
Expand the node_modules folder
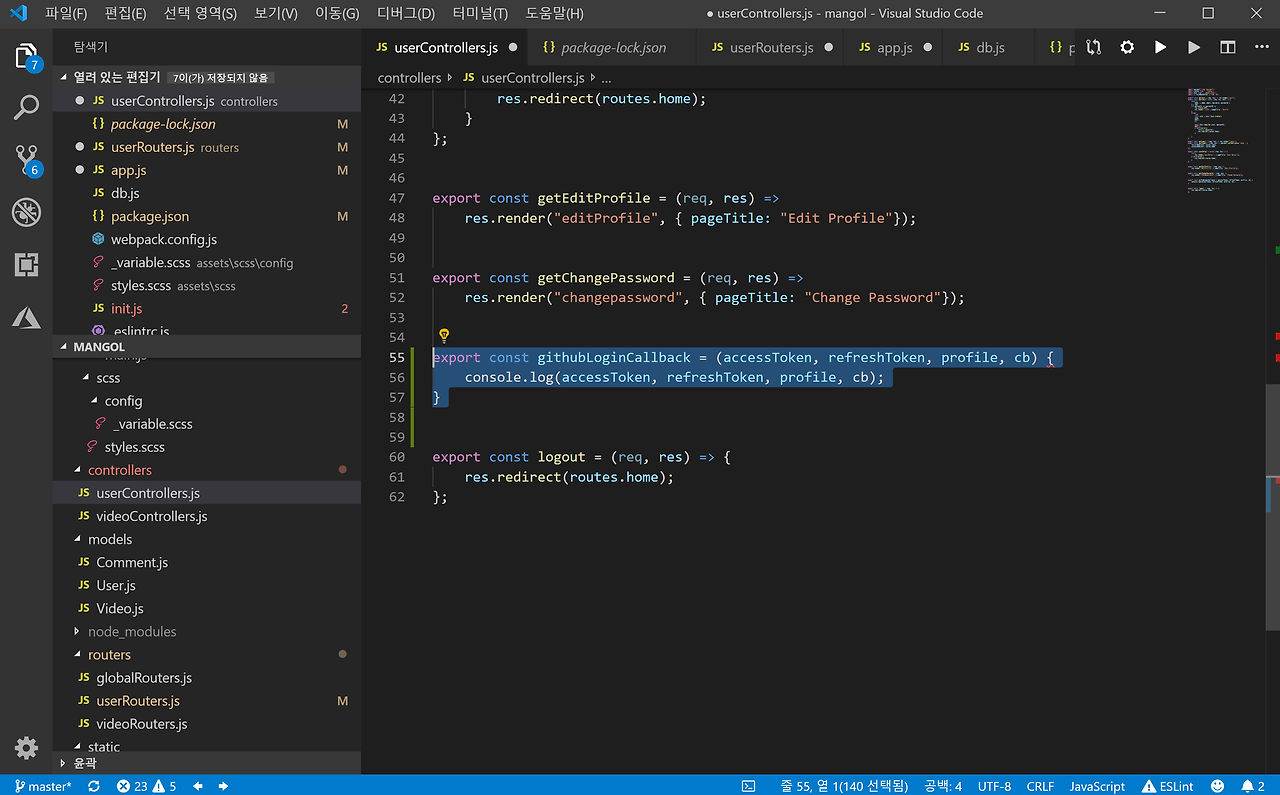pos(131,632)
